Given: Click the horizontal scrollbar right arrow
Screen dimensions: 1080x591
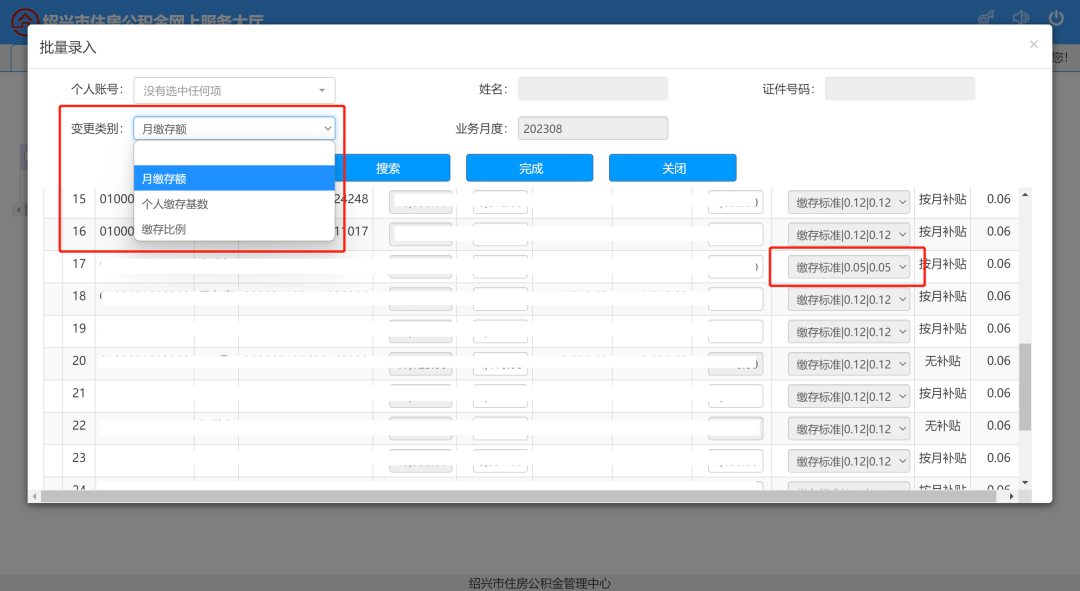Looking at the screenshot, I should 1011,496.
